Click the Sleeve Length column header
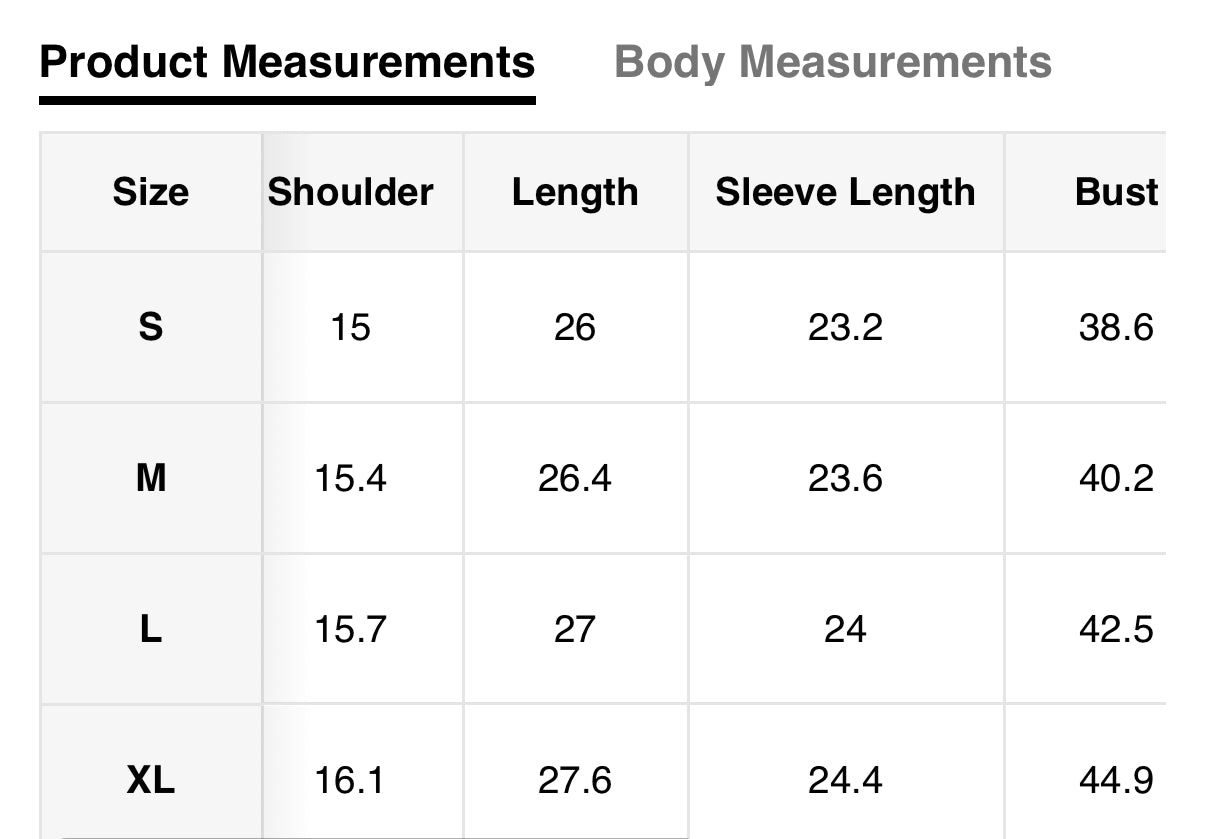 click(845, 192)
